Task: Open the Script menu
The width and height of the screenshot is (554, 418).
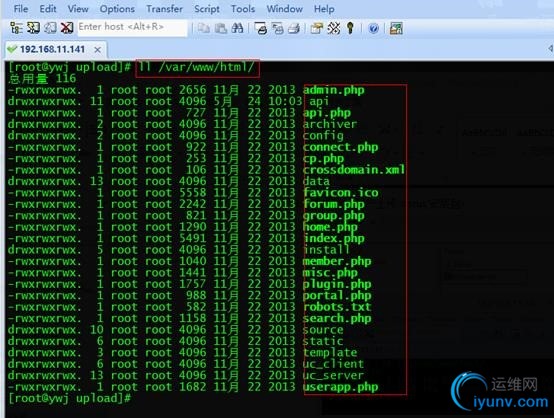Action: 207,9
